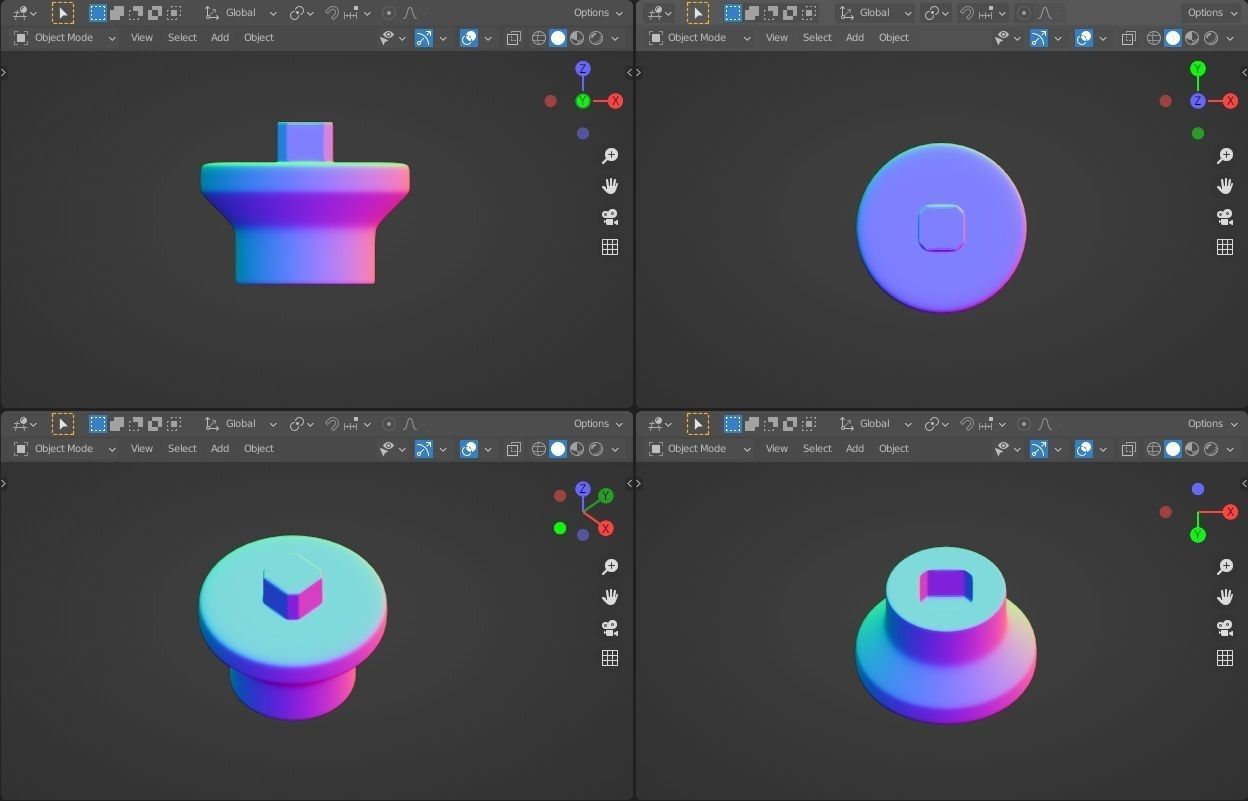Viewport: 1248px width, 801px height.
Task: Toggle overlays button in bottom-left viewport
Action: coord(469,449)
